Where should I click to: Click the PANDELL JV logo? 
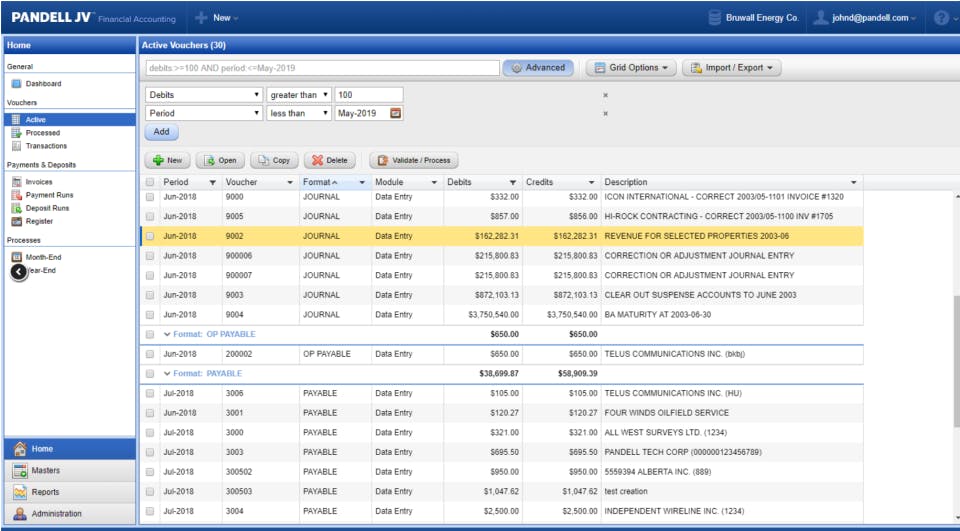pyautogui.click(x=51, y=18)
